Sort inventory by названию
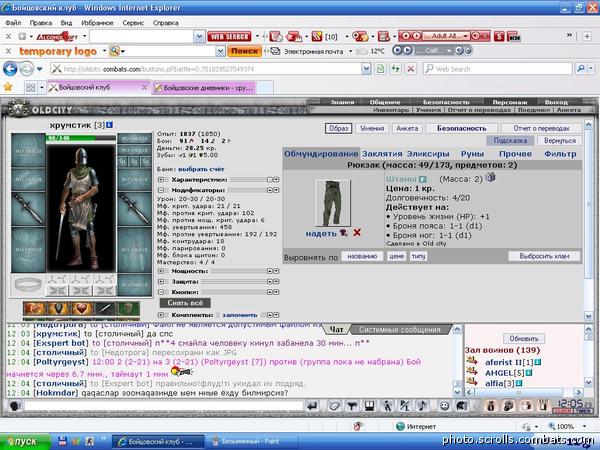 tap(362, 256)
